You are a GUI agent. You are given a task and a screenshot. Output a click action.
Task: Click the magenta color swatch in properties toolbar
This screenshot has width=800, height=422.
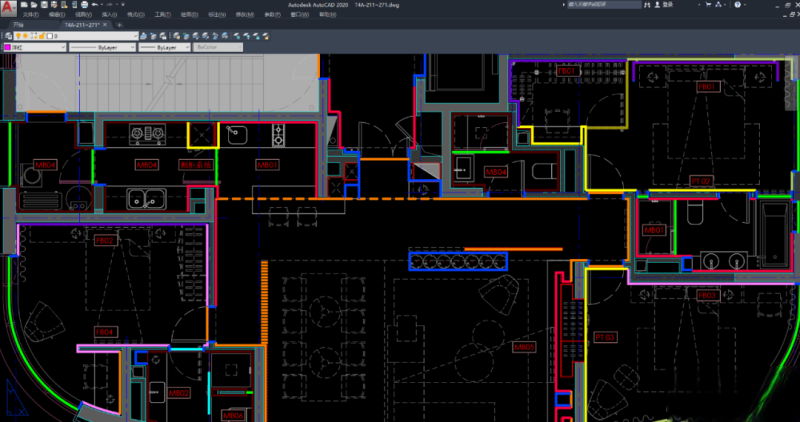(8, 47)
